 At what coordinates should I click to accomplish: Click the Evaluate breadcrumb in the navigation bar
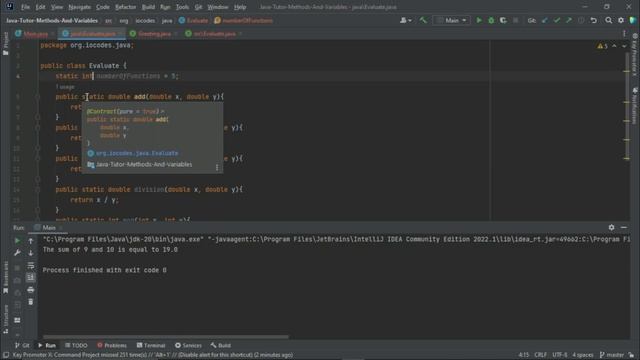point(194,20)
